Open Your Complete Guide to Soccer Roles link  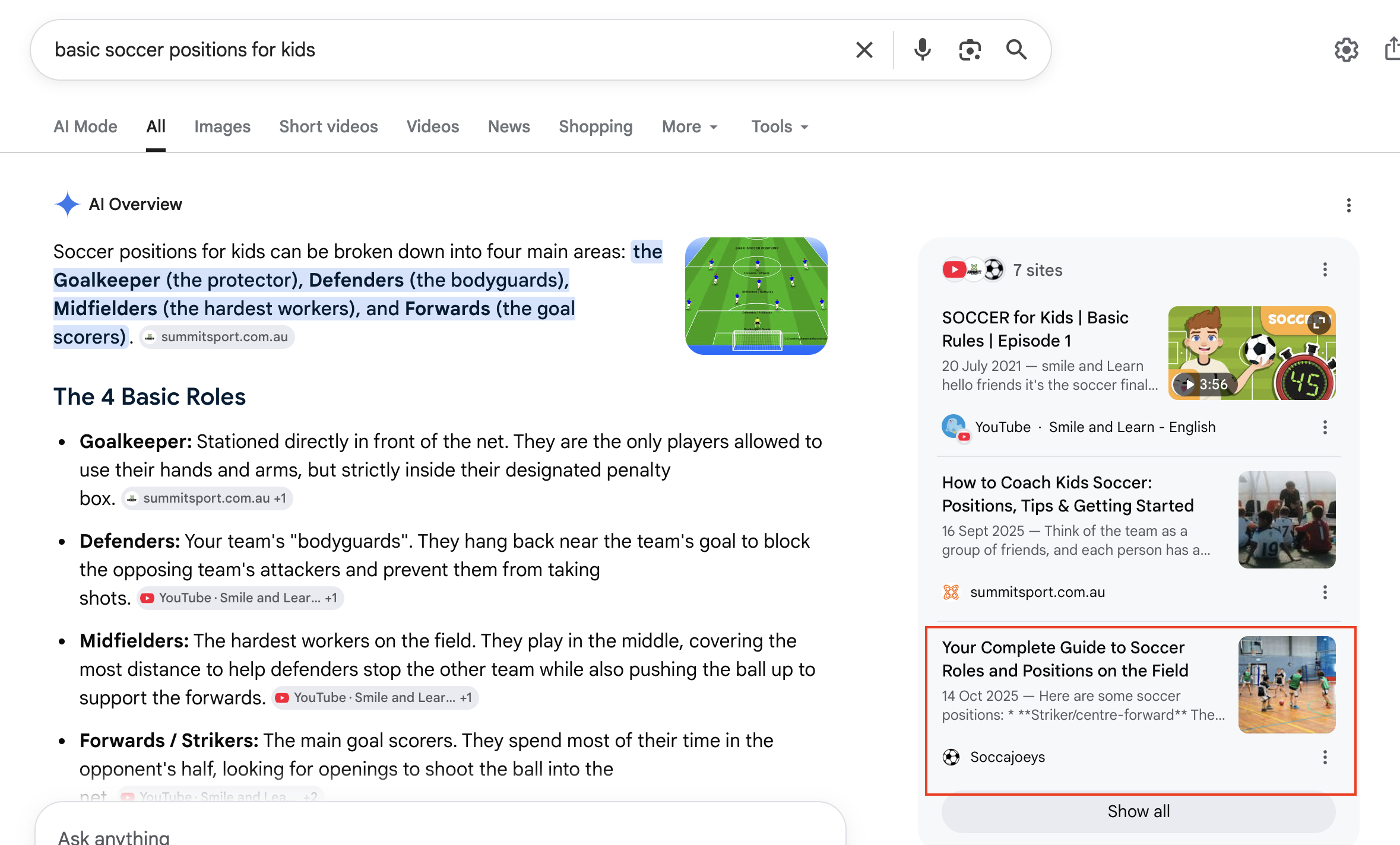(1065, 659)
